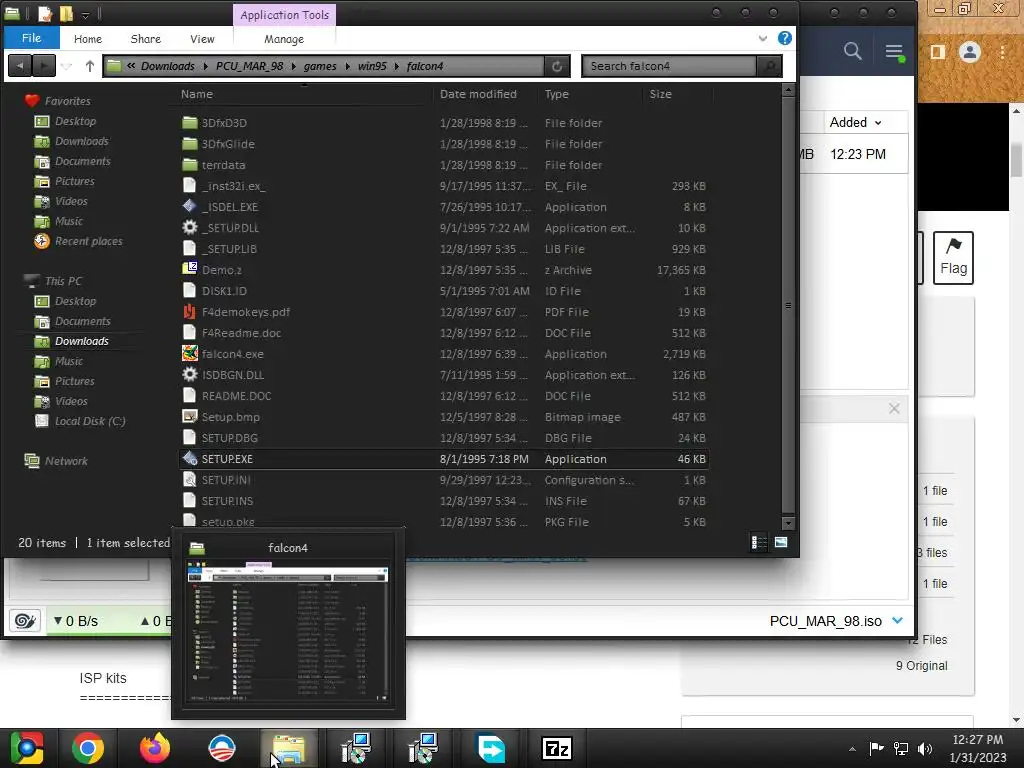This screenshot has height=768, width=1024.
Task: Open the dropdown arrow after win95 breadcrumb
Action: click(x=396, y=66)
